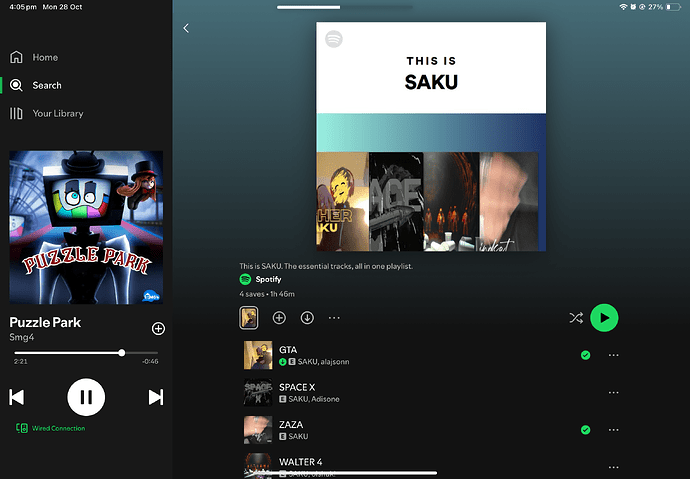The image size is (690, 479).
Task: Click the GTA track artwork
Action: point(258,355)
